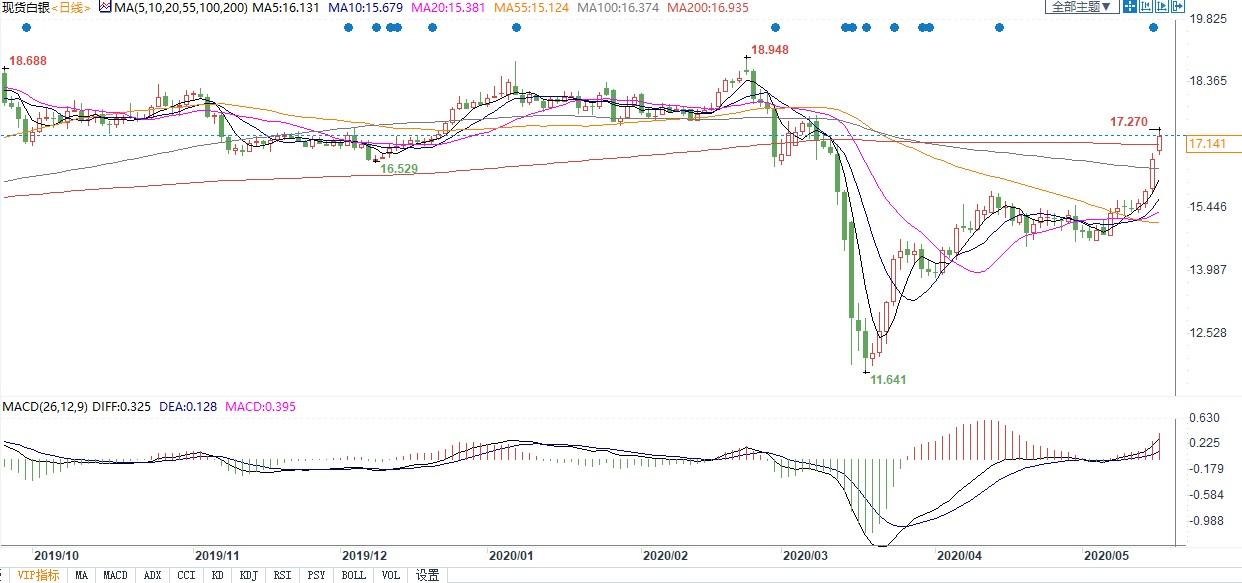Select the VIP指标 tab

(x=37, y=575)
